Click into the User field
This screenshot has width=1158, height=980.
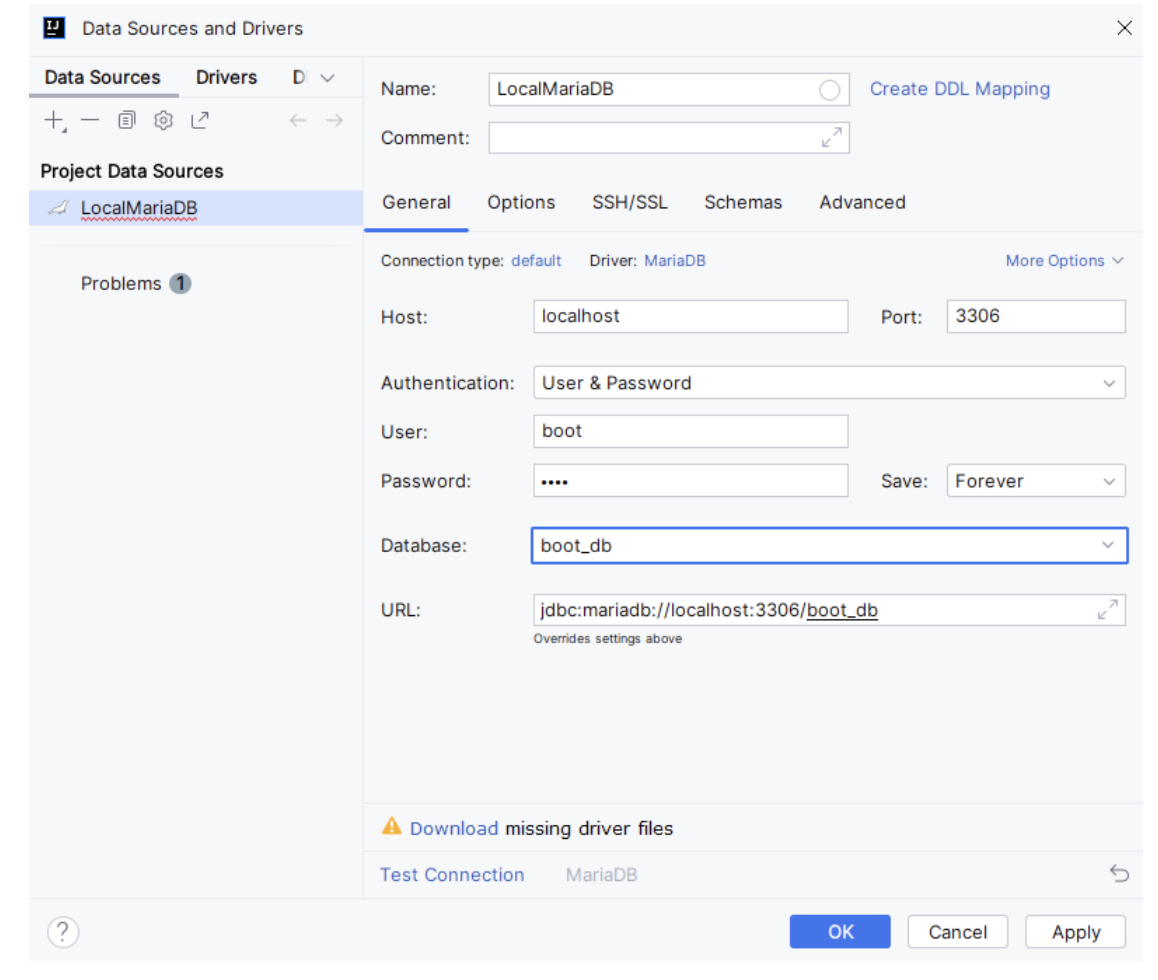coord(691,431)
